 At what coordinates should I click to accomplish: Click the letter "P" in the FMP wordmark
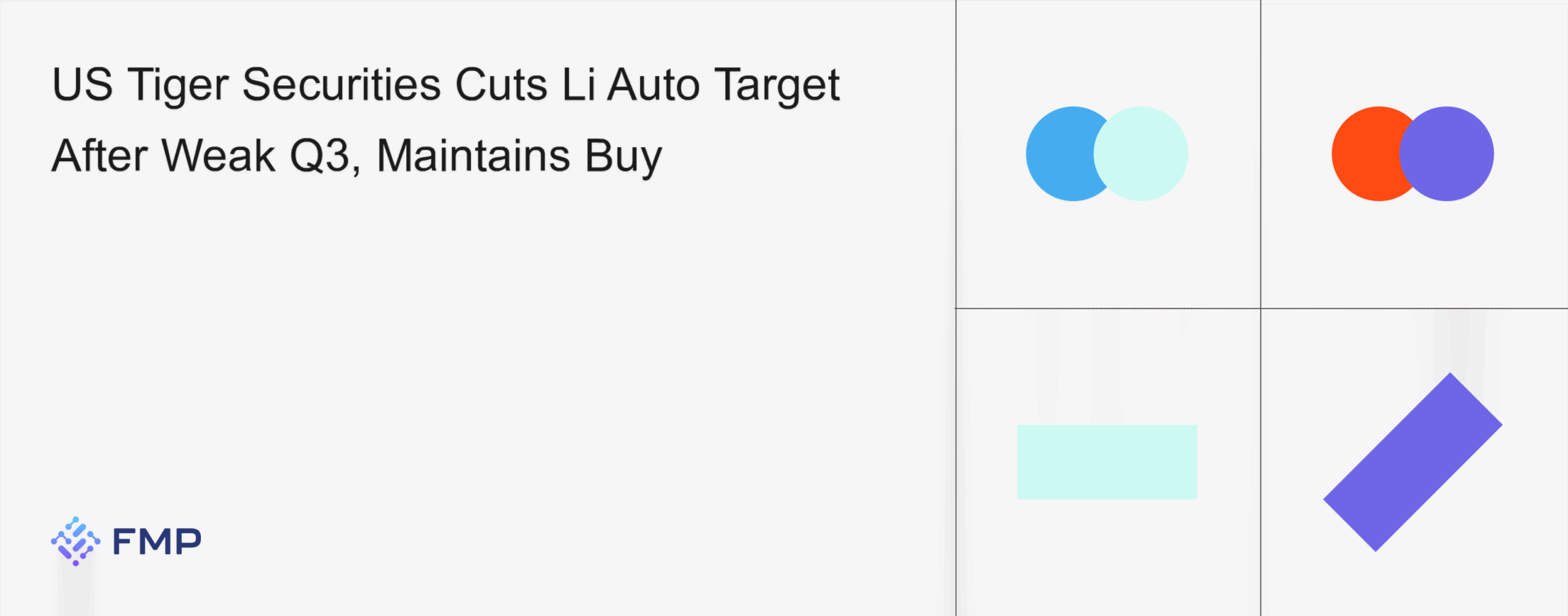point(188,541)
